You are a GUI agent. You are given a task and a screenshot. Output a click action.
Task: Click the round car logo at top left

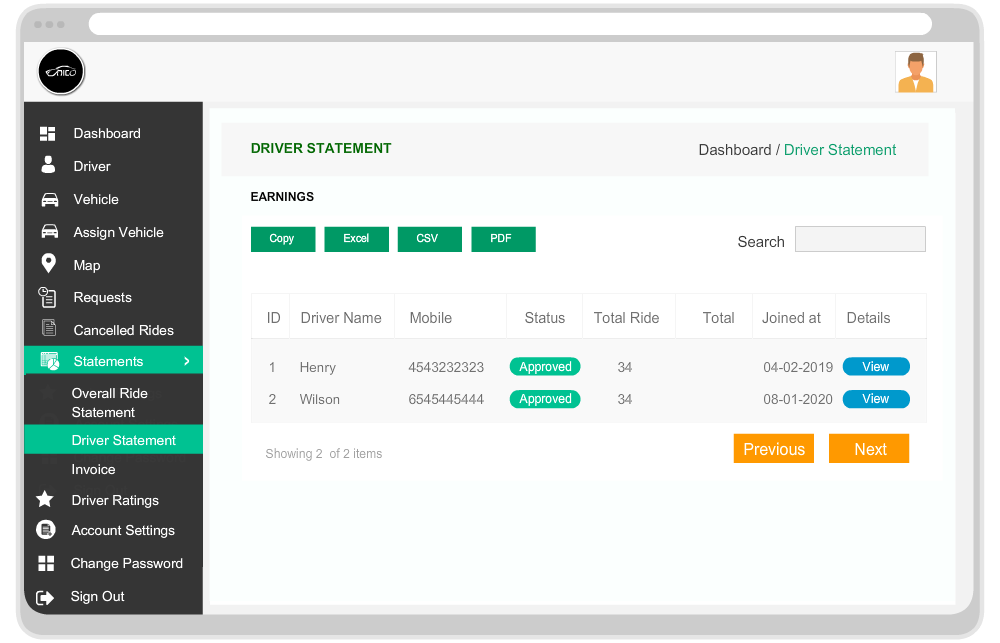pyautogui.click(x=61, y=72)
